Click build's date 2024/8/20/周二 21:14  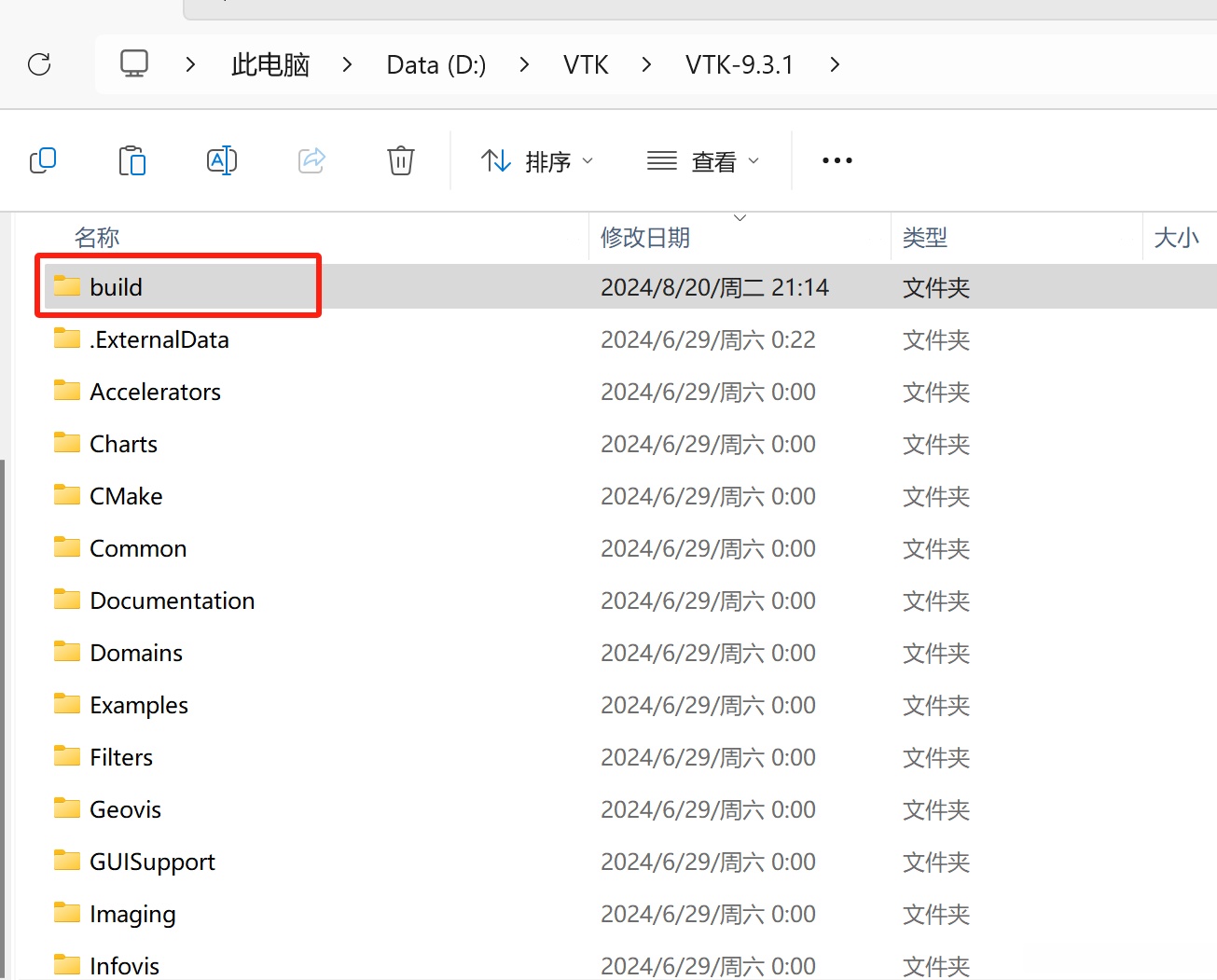click(x=714, y=287)
